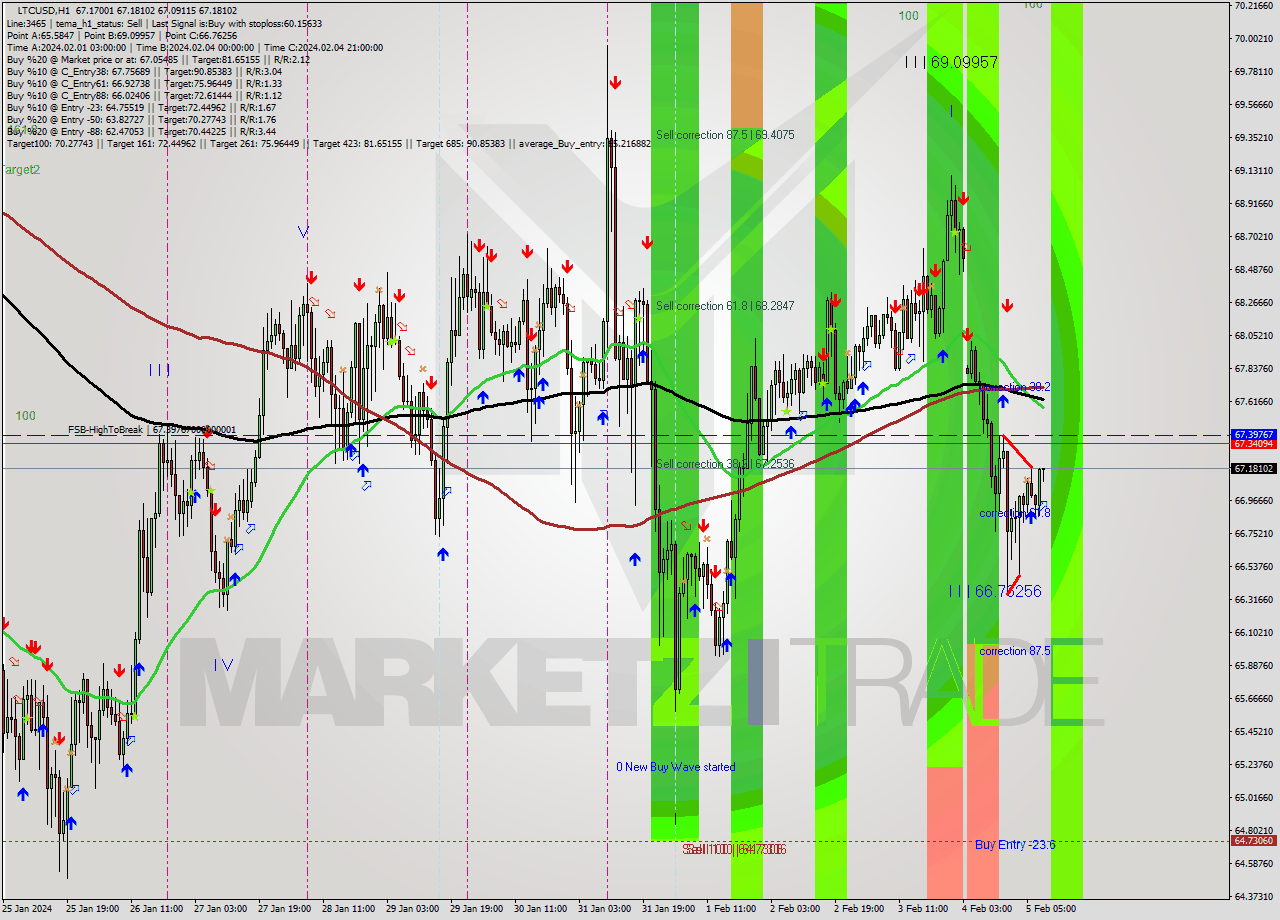Select the '0 New Buy Wave started' label

point(676,767)
